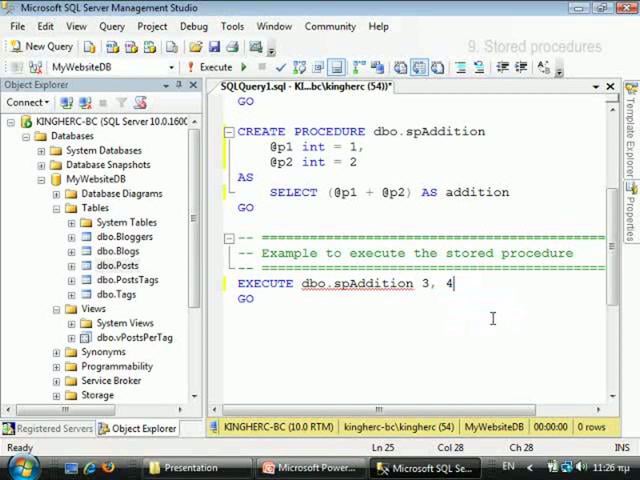Open the Activity Monitor icon

pos(256,47)
